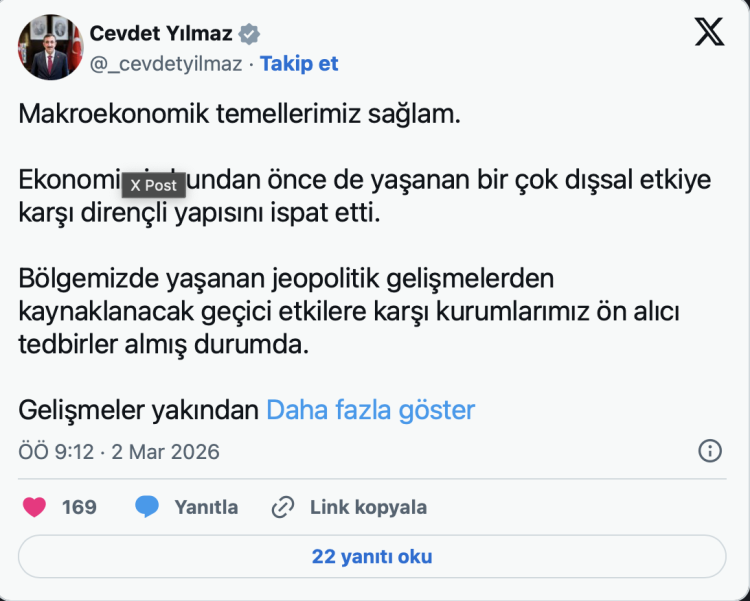Open the @_cevdetyilmaz handle link
This screenshot has height=601, width=750.
coord(166,64)
